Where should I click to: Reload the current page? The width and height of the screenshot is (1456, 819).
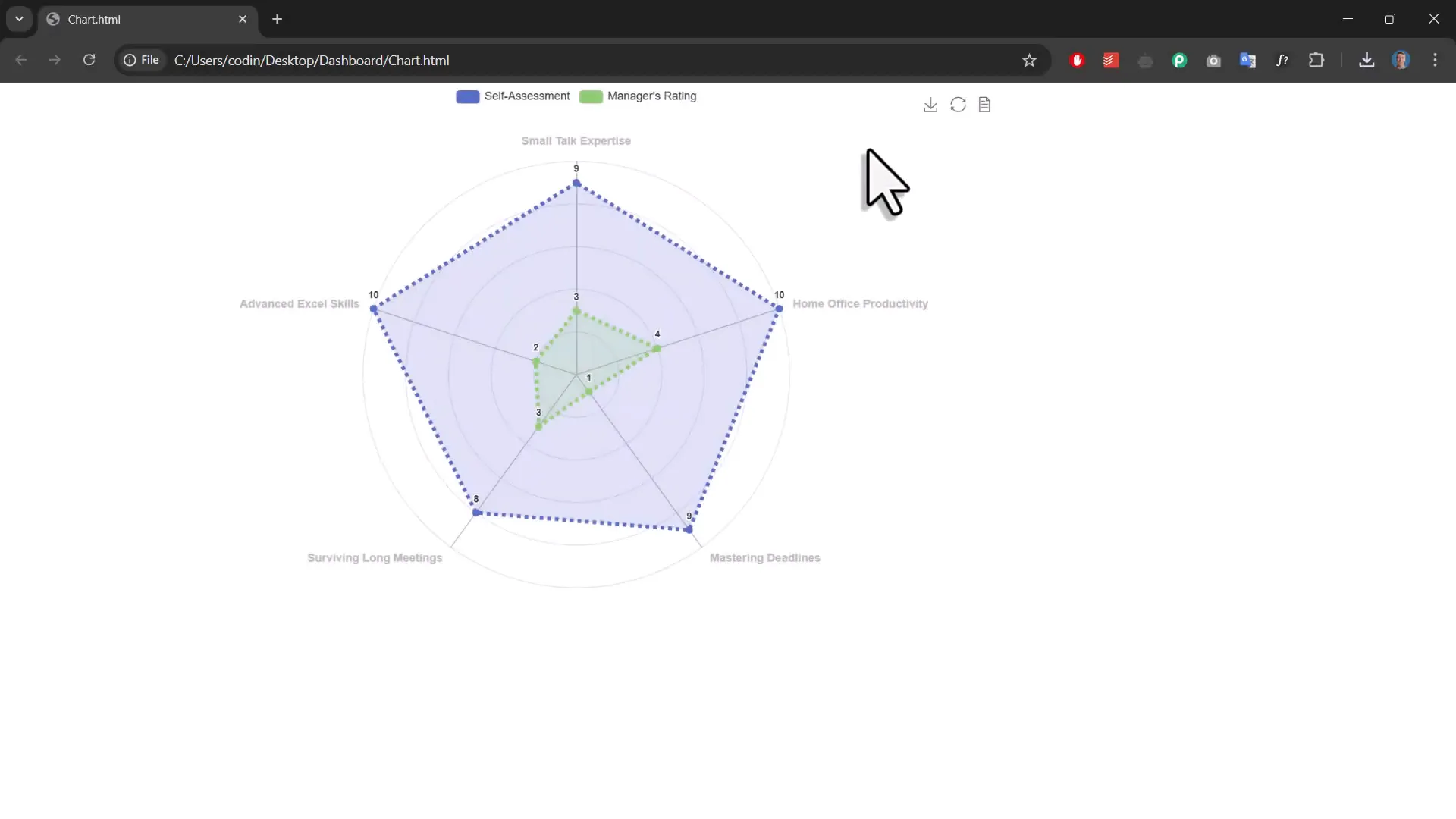click(x=89, y=60)
